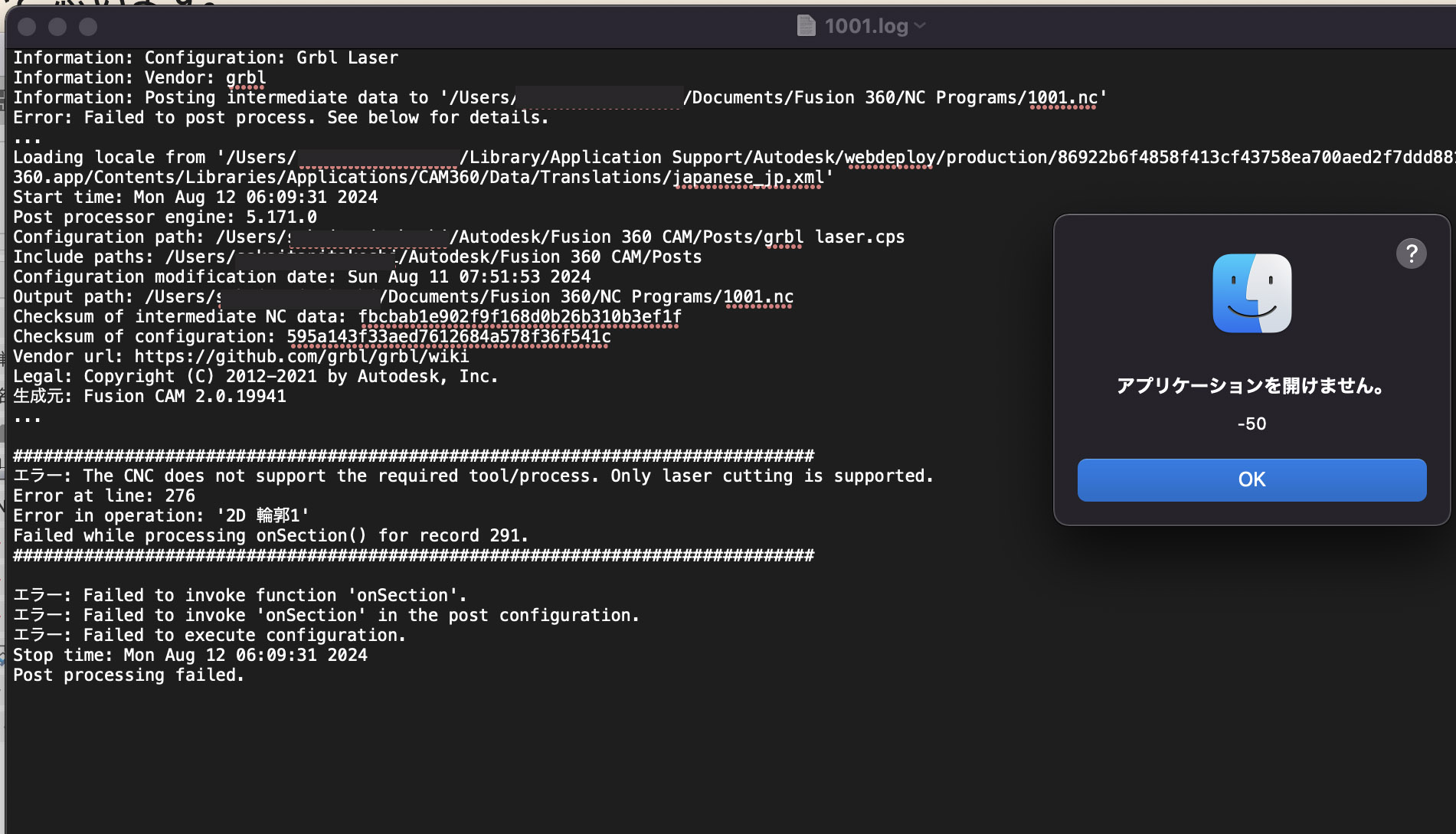Click '生成元: Fusion CAM 2.0.19941' line
1456x834 pixels.
pyautogui.click(x=149, y=396)
